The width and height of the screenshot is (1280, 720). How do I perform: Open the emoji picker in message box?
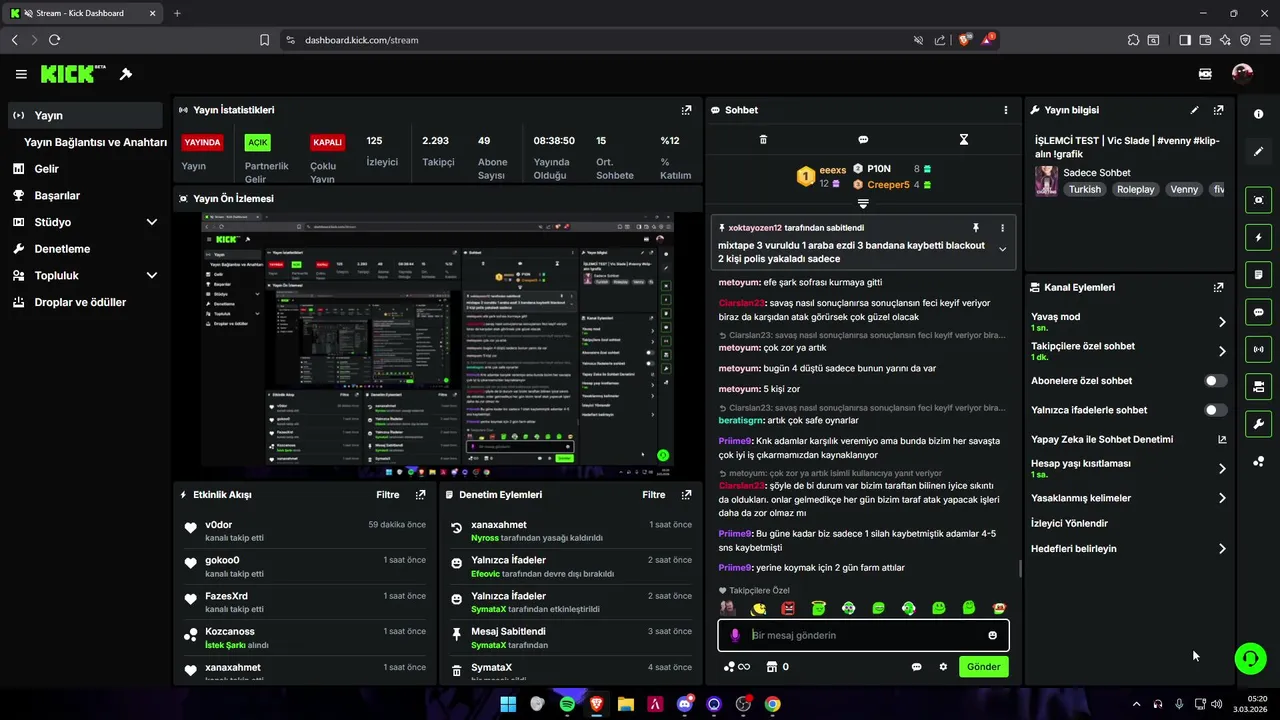(x=992, y=635)
